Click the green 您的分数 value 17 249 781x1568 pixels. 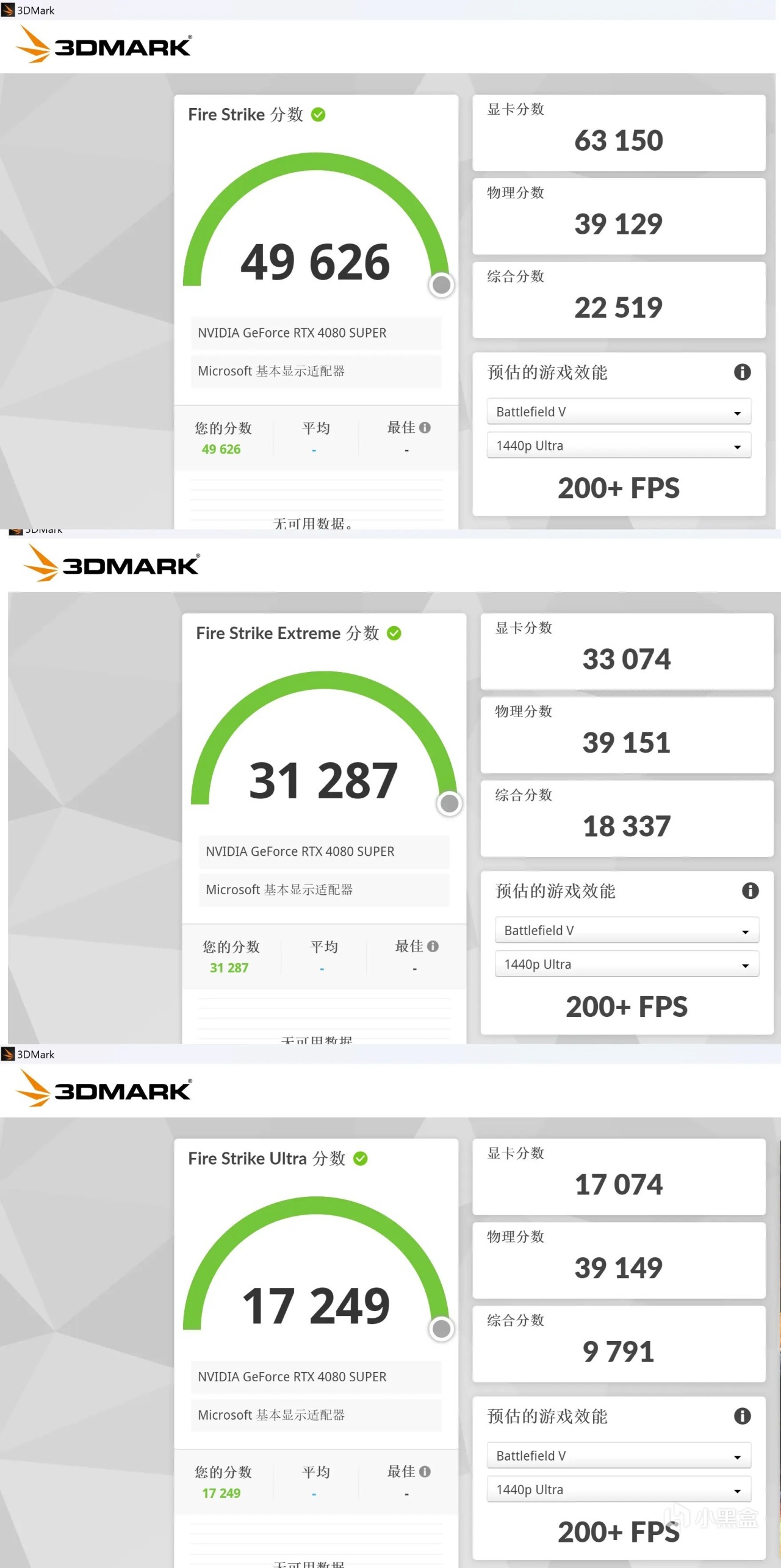(x=221, y=1494)
